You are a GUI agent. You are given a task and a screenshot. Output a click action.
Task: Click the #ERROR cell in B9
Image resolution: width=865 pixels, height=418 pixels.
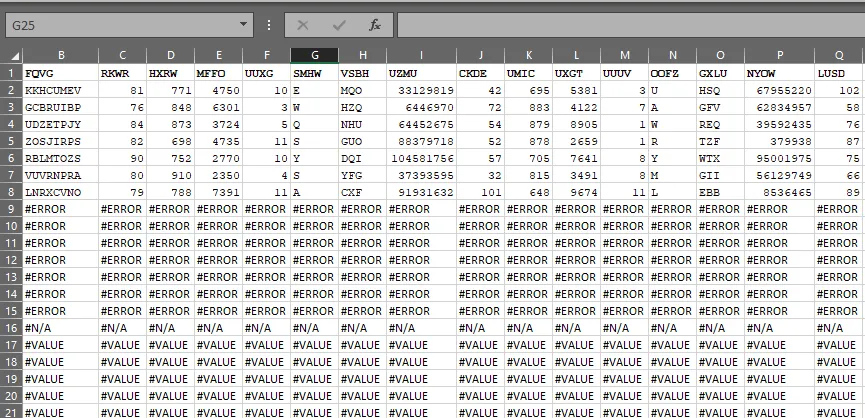pos(61,209)
